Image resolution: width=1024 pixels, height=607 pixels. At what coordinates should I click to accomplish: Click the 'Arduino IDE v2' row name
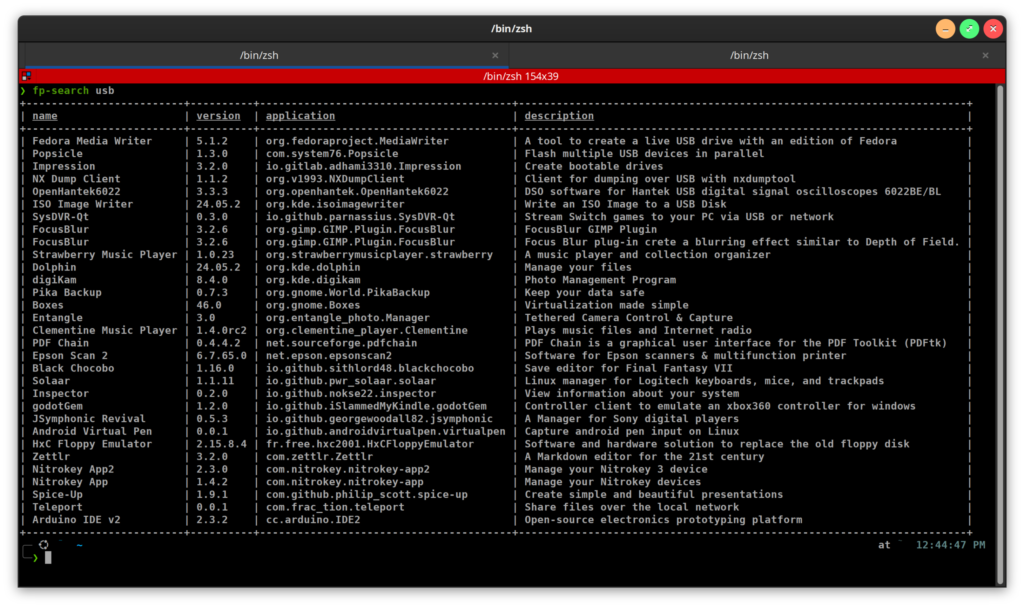click(x=76, y=520)
